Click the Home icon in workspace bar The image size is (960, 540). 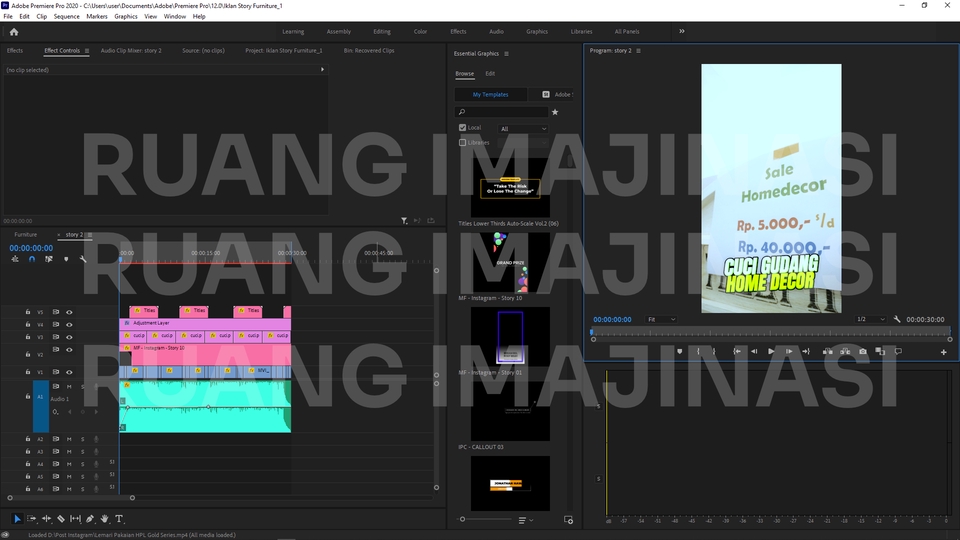[14, 32]
